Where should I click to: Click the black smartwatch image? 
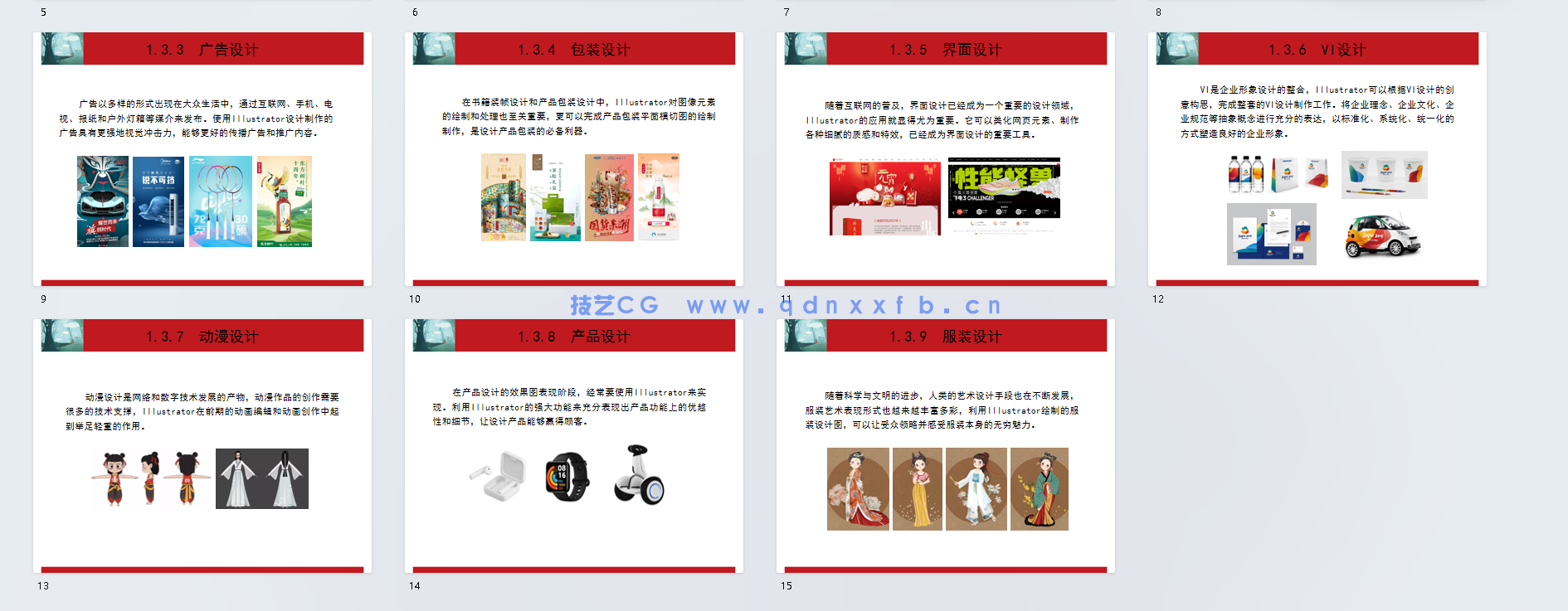(567, 477)
